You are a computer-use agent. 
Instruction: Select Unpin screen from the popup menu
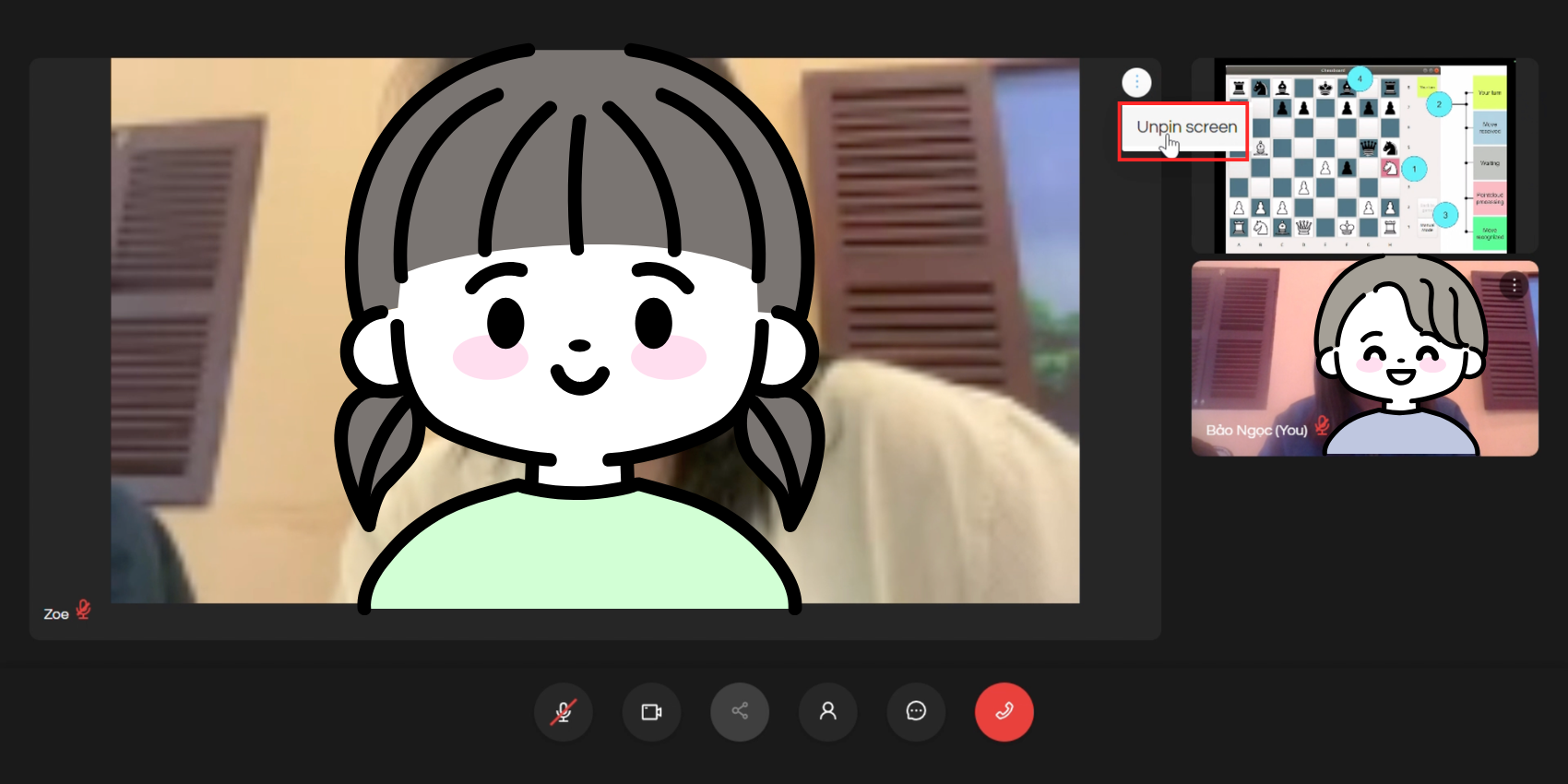tap(1185, 127)
